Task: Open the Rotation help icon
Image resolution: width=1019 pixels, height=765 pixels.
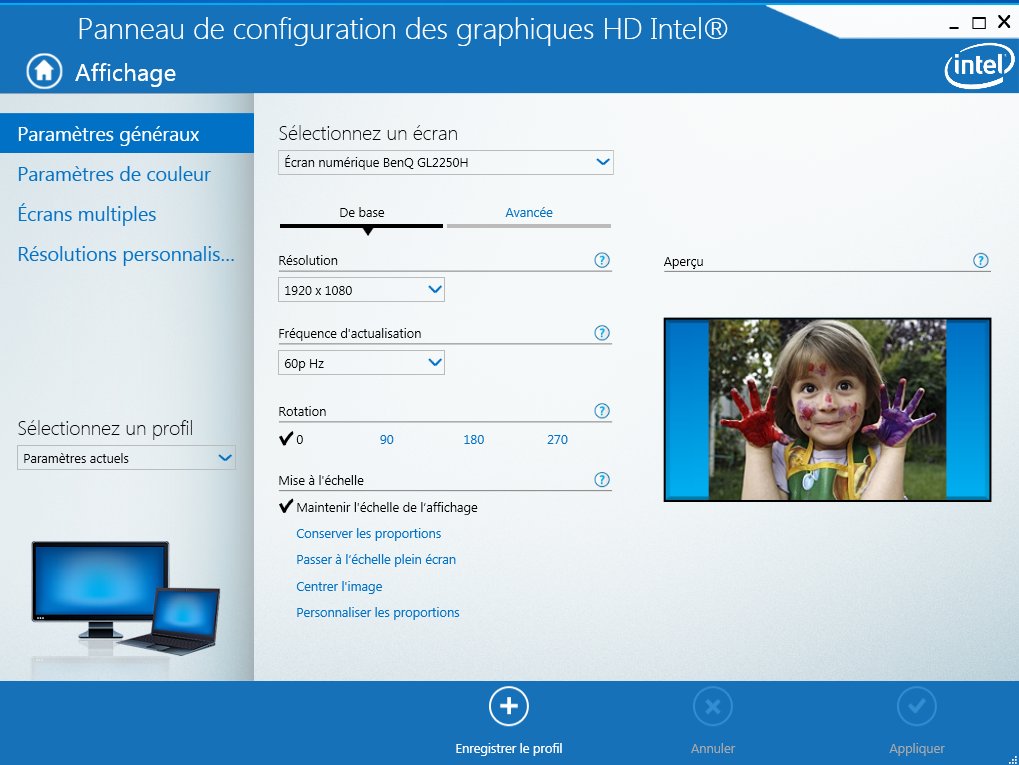Action: pyautogui.click(x=602, y=410)
